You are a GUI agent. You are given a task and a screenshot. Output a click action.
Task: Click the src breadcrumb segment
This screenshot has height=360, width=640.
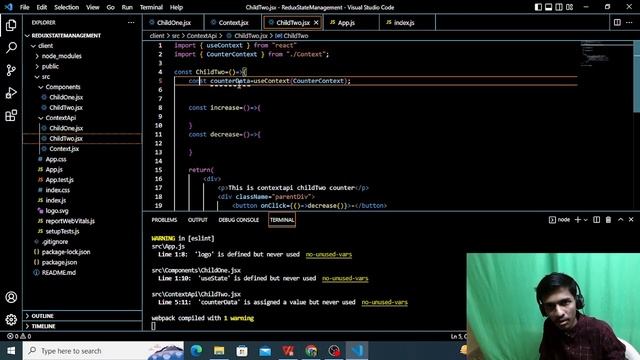176,36
